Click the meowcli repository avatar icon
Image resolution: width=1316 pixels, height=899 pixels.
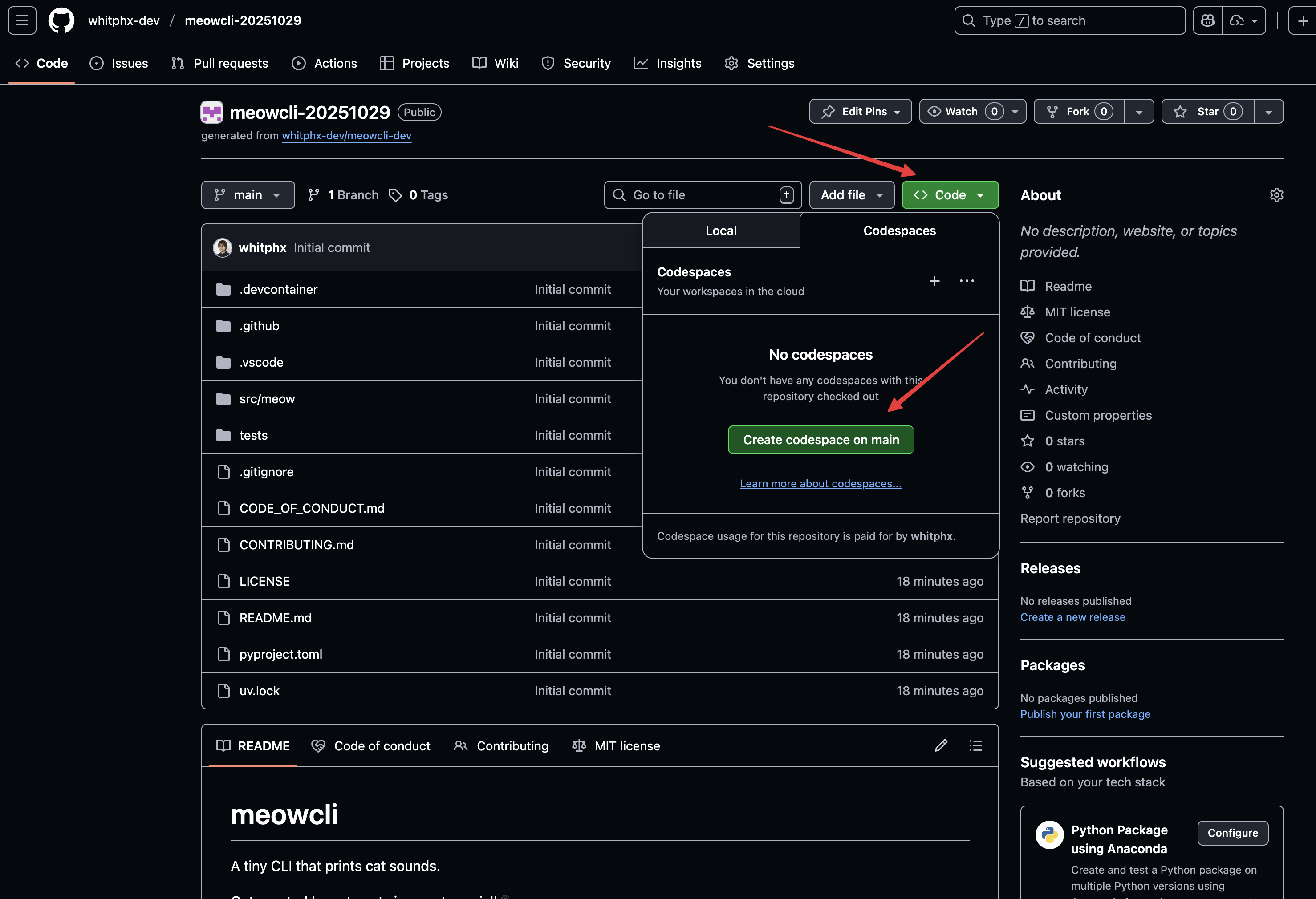[212, 112]
